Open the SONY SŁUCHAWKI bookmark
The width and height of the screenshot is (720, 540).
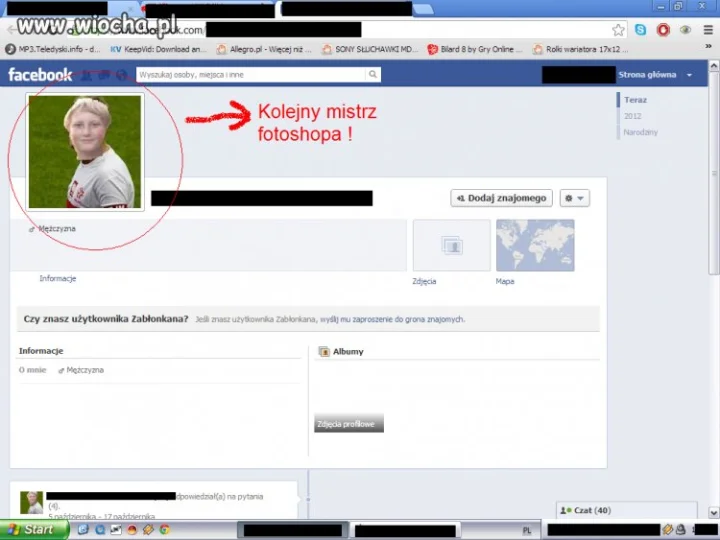(370, 49)
